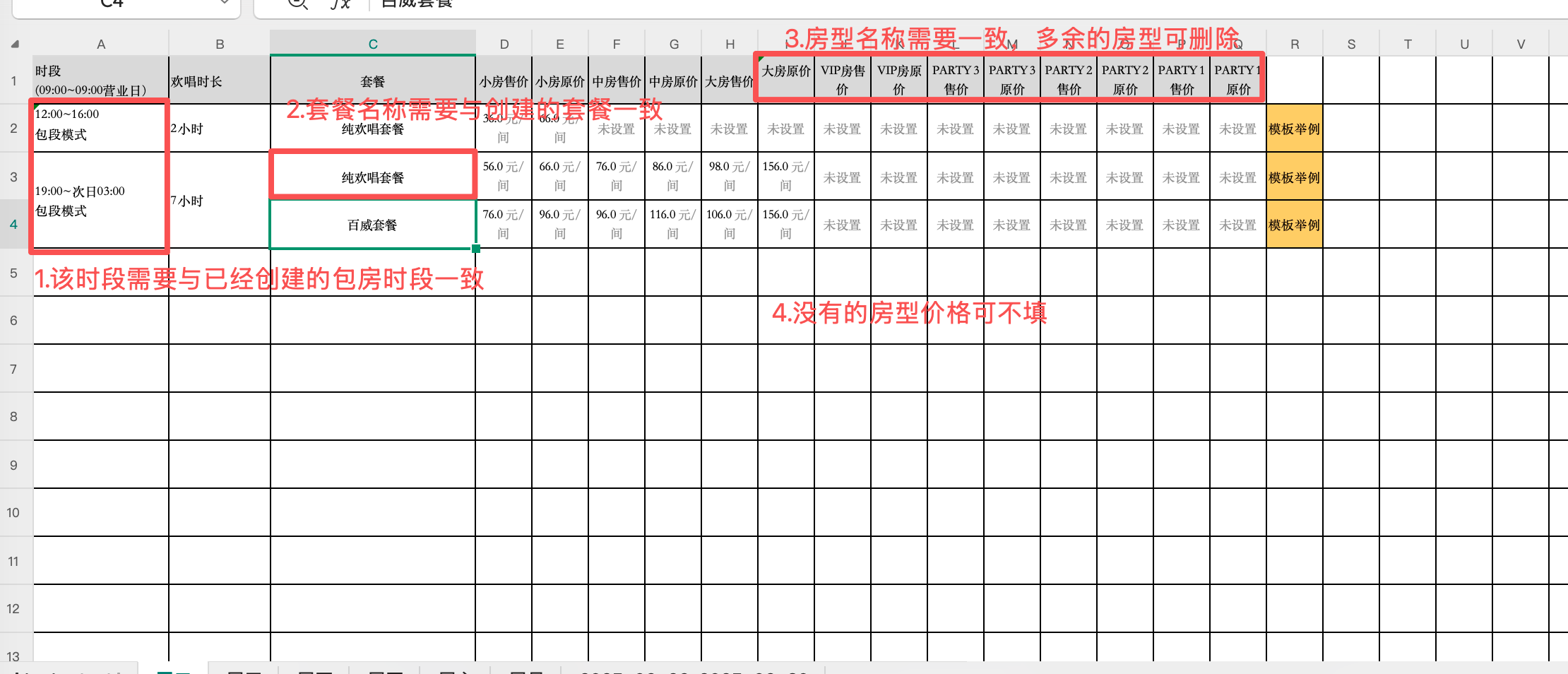Select column V header
Image resolution: width=1568 pixels, height=674 pixels.
pos(1521,44)
